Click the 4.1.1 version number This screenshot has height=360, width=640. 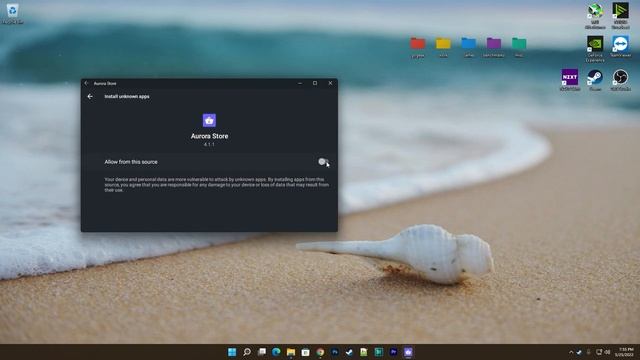point(209,144)
